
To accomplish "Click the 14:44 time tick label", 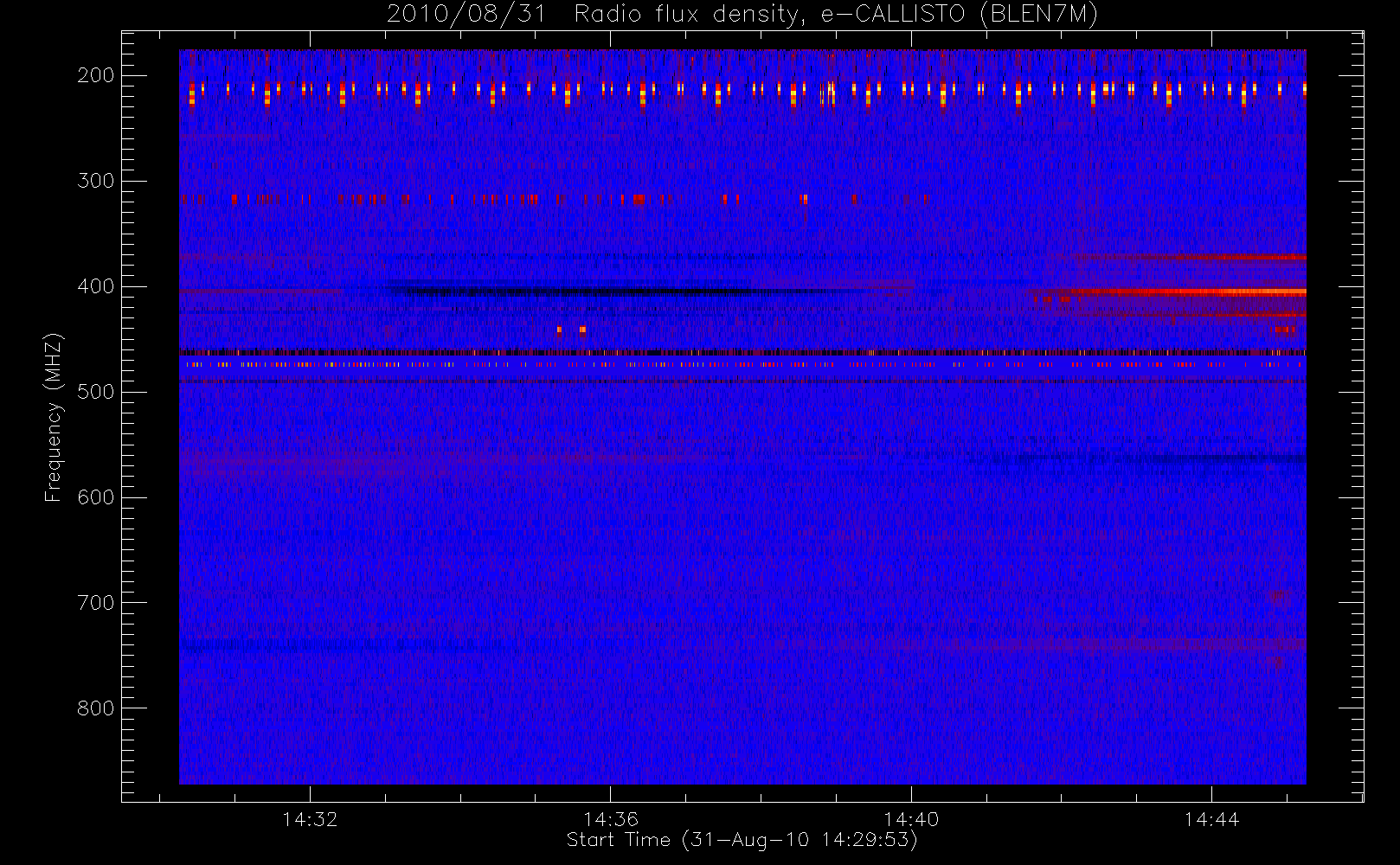I will tap(1211, 819).
